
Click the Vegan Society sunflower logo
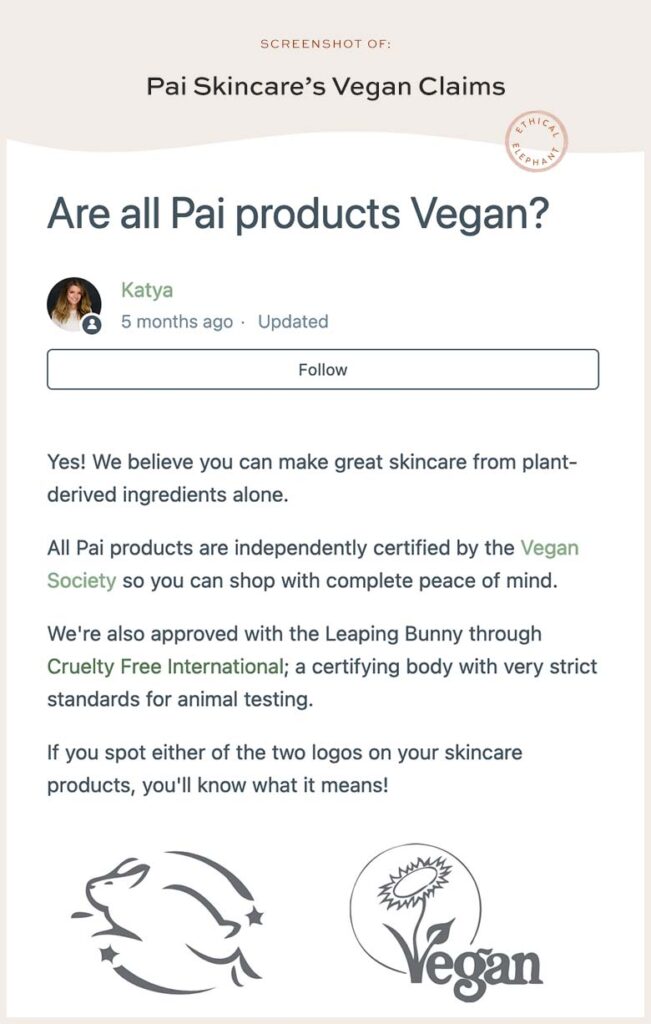tap(447, 921)
